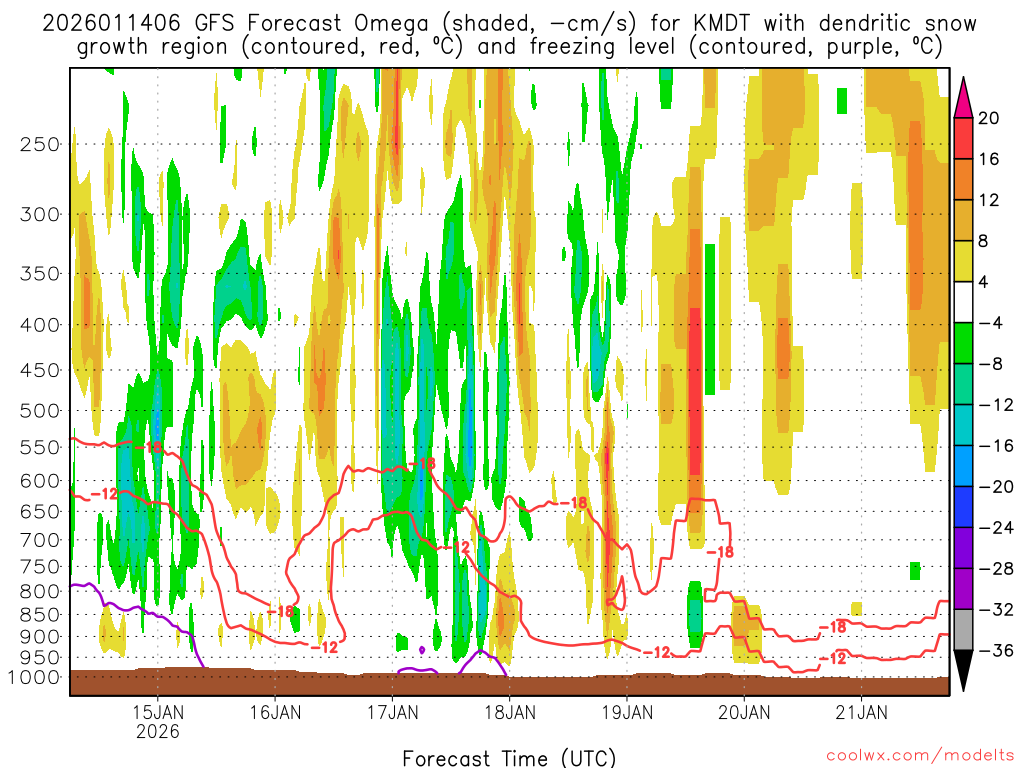The image size is (1024, 768).
Task: Pick the purple swatch between -28 and -32
Action: point(963,589)
